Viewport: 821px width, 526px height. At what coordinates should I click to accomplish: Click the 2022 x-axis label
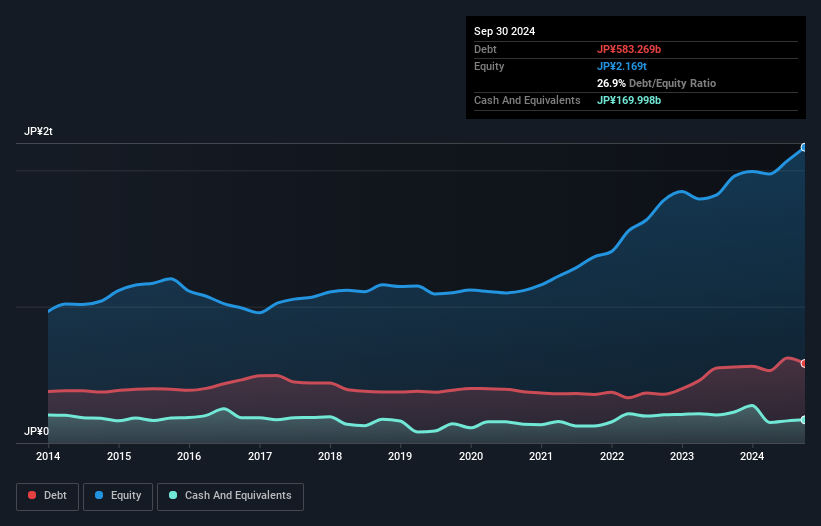coord(612,456)
